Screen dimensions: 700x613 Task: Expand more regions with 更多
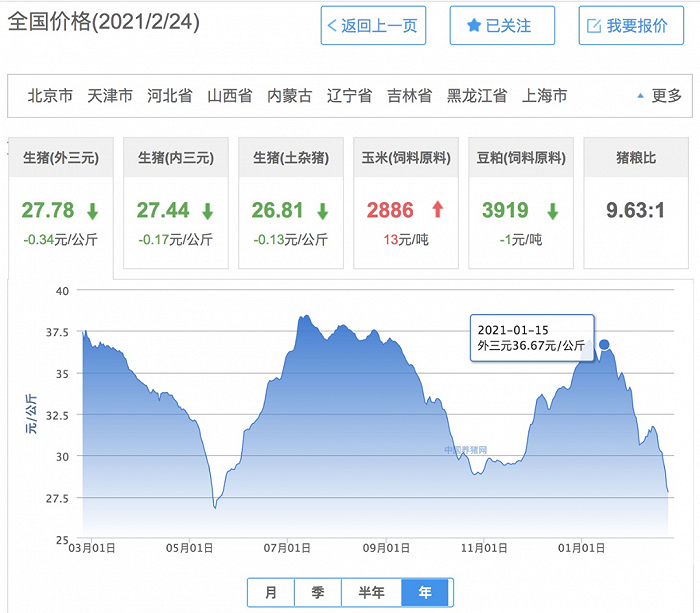(x=667, y=96)
